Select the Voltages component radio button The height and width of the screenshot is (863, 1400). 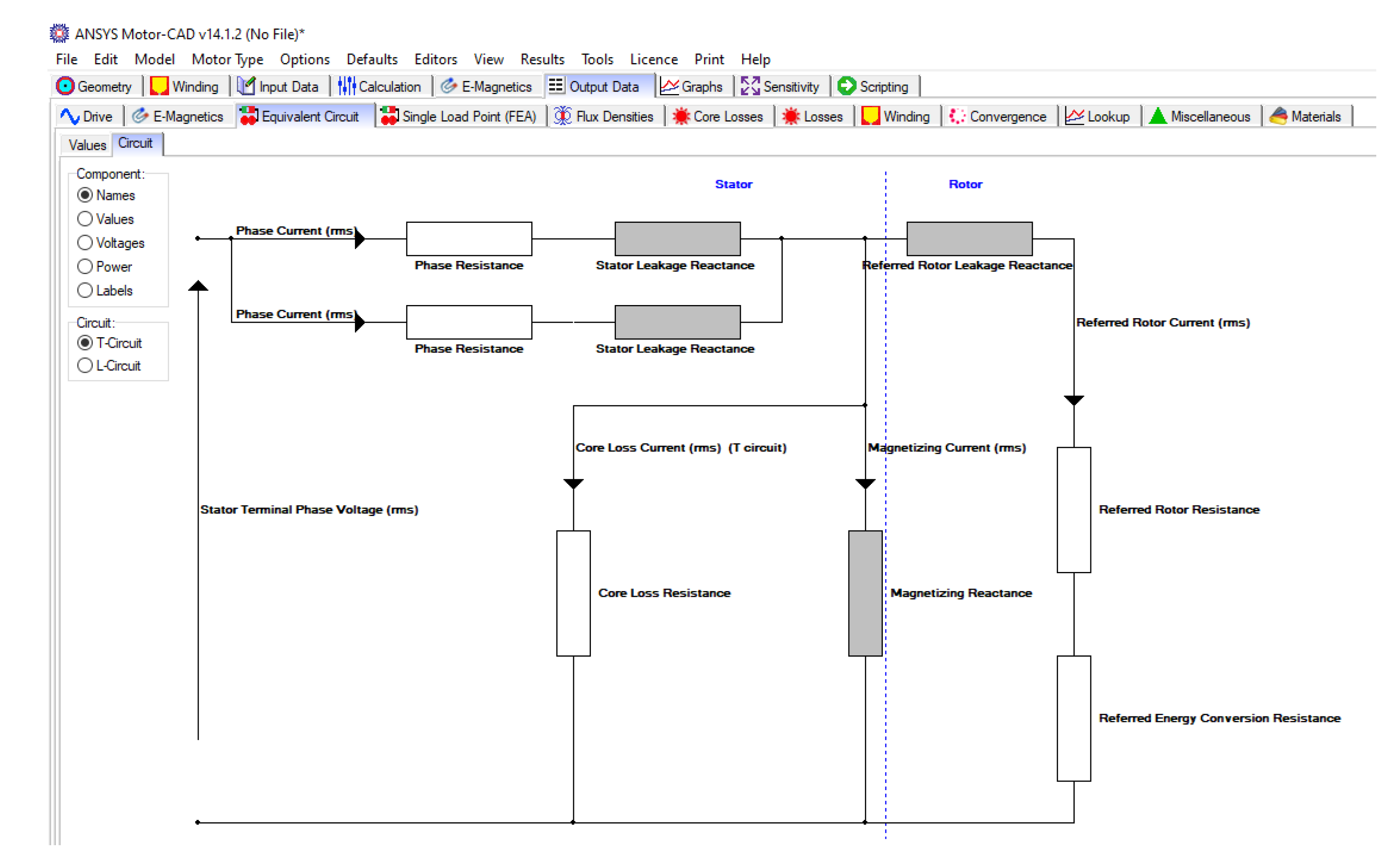click(x=85, y=243)
